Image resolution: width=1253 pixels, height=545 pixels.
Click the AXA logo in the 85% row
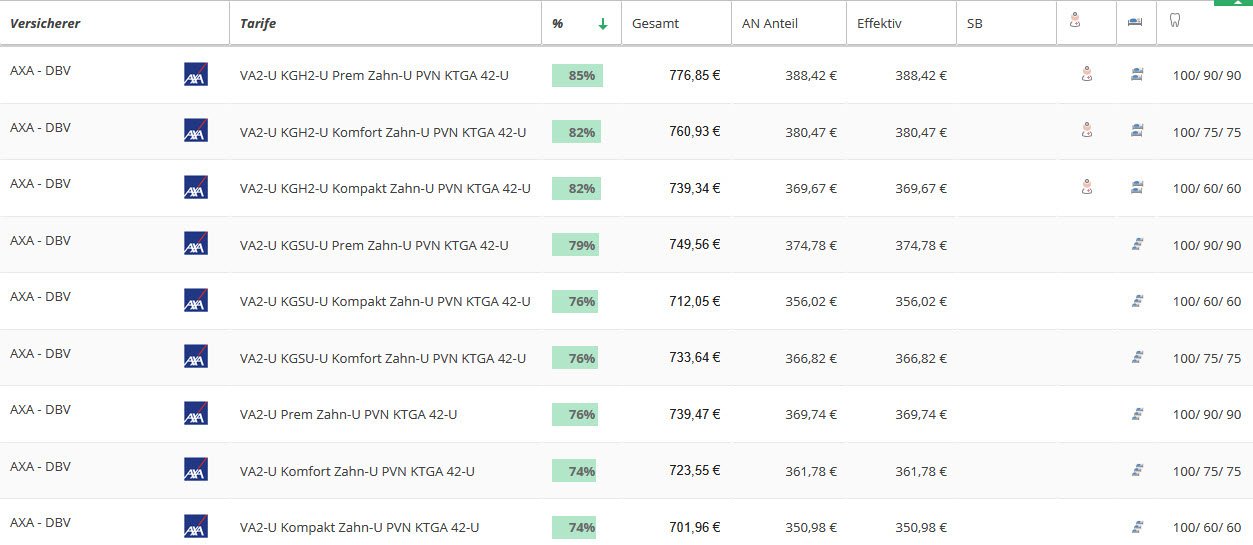[x=196, y=74]
